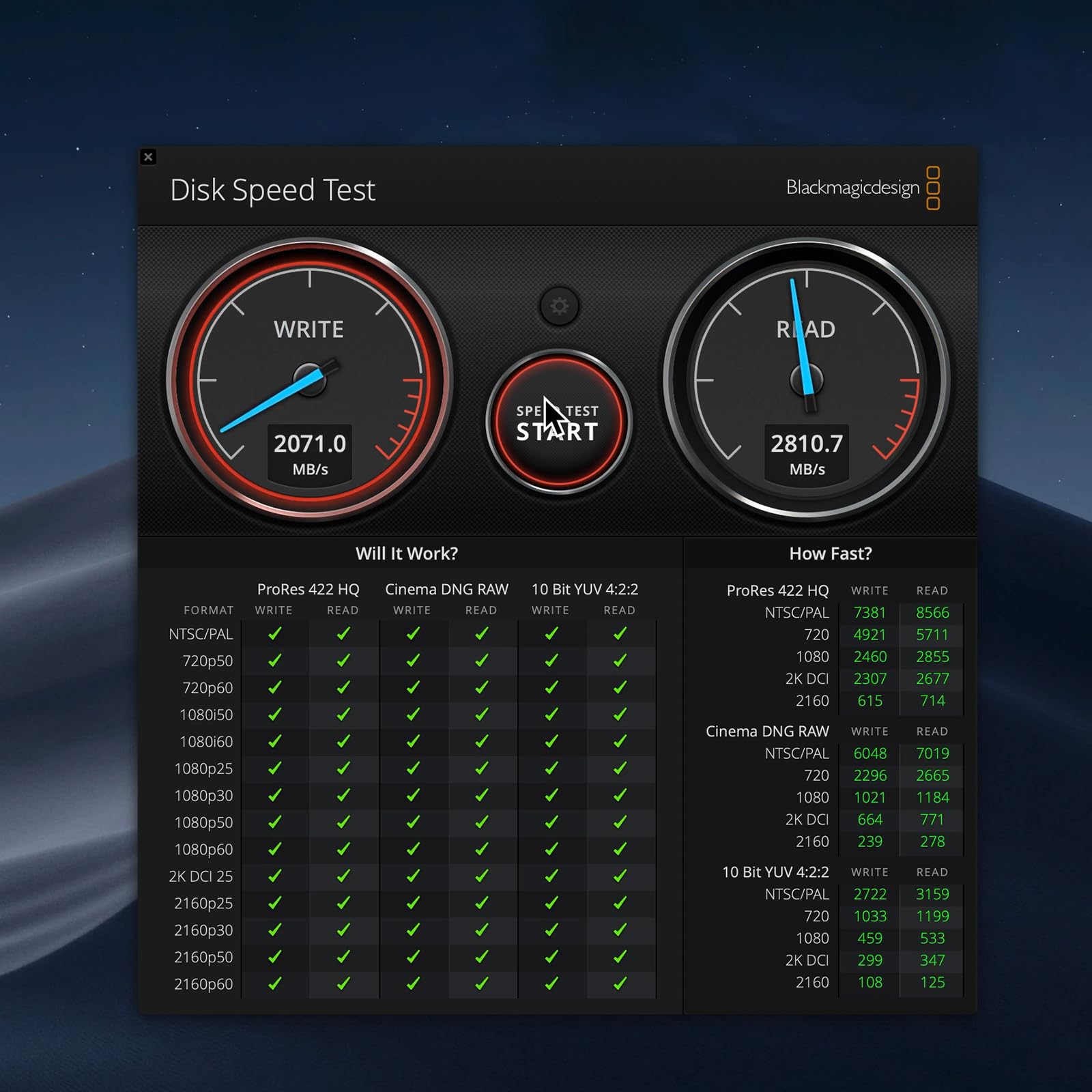The height and width of the screenshot is (1092, 1092).
Task: Click the ProRes 422 HQ write checkmark for NTSC/PAL
Action: click(x=274, y=634)
